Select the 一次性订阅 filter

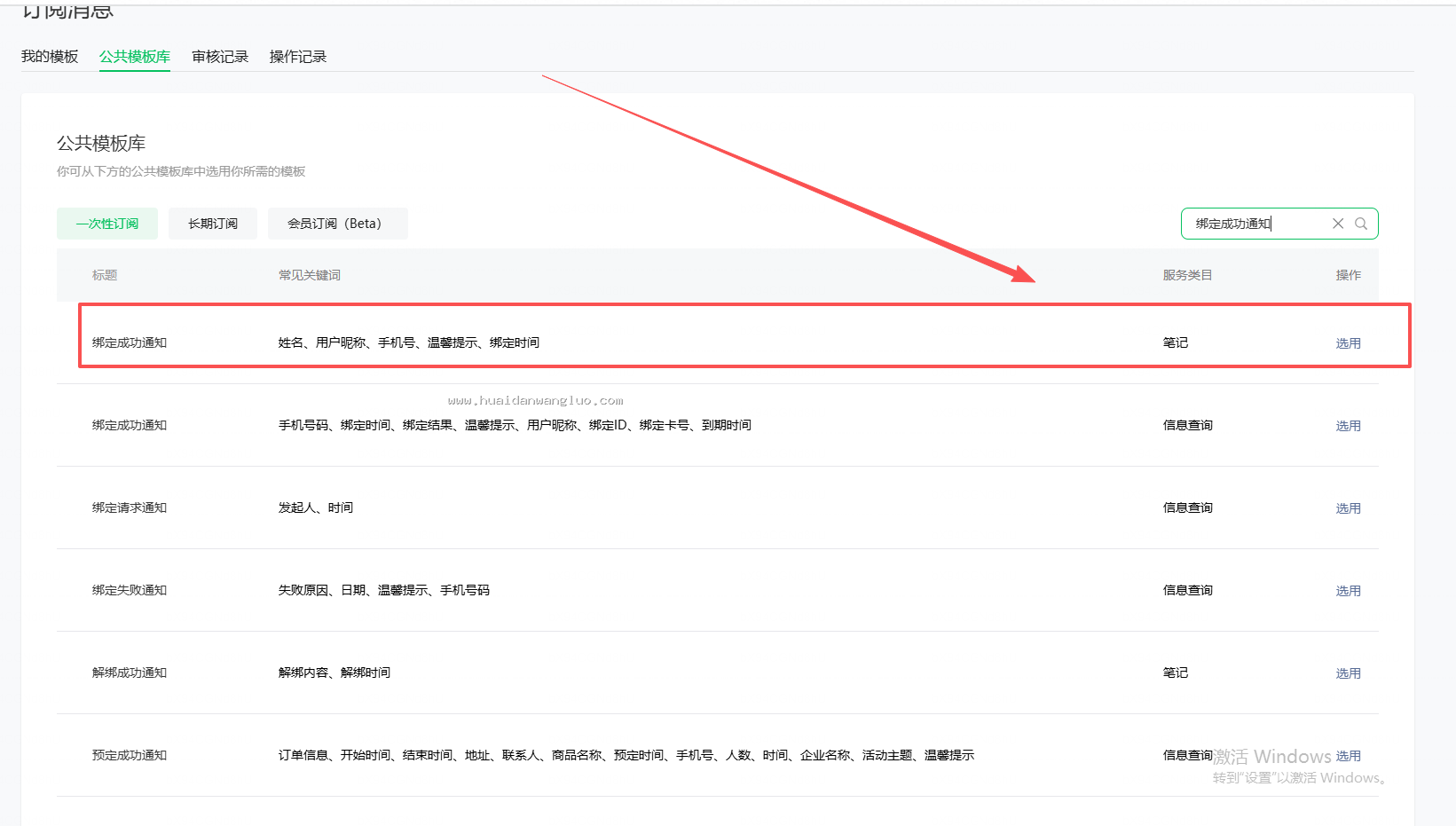tap(107, 224)
